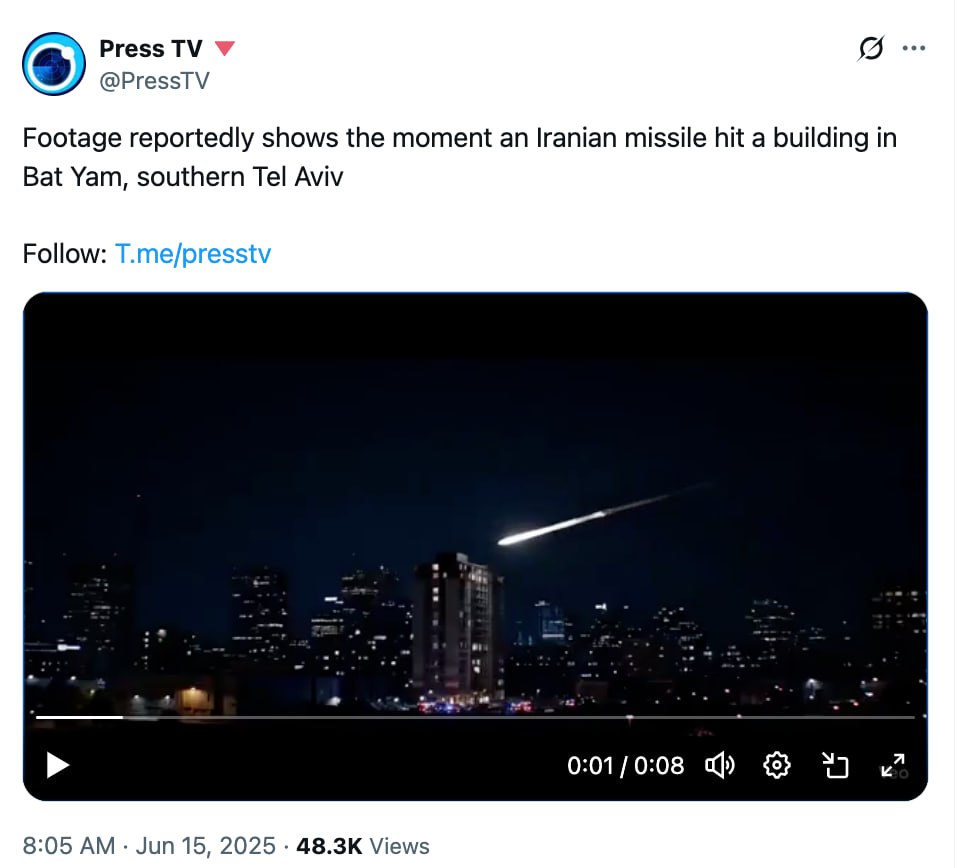Click the 48.3K Views count
The image size is (958, 868).
tap(363, 846)
